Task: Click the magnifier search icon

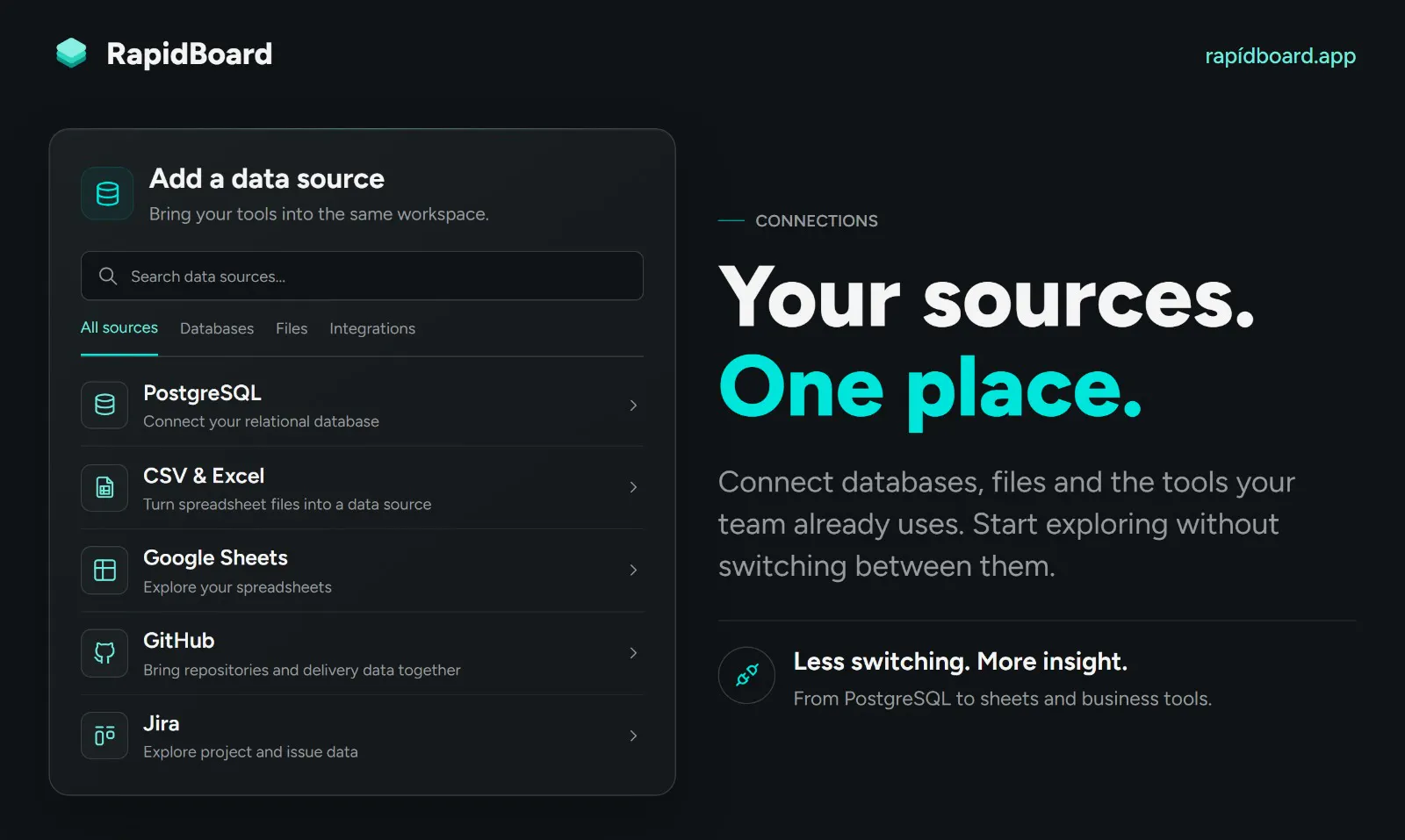Action: (108, 276)
